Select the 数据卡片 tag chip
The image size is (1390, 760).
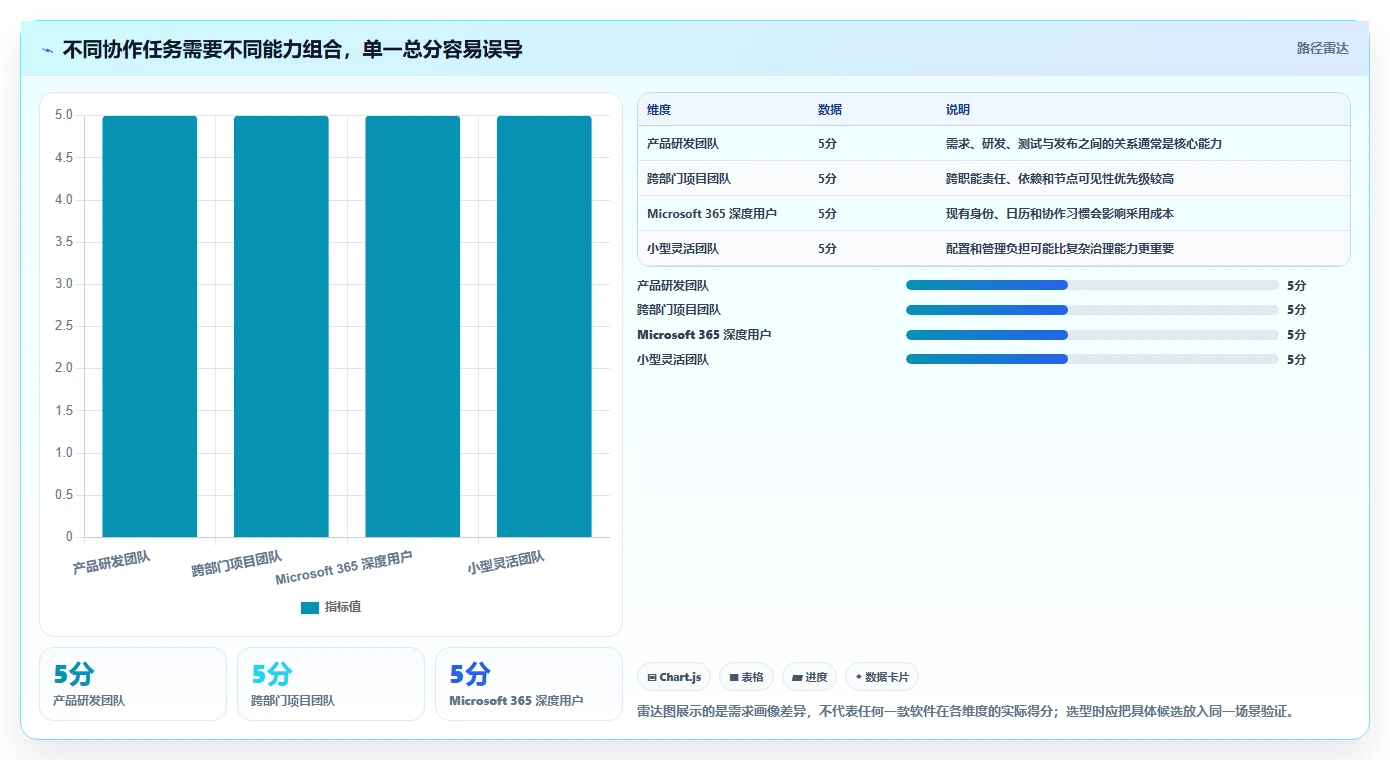tap(882, 677)
